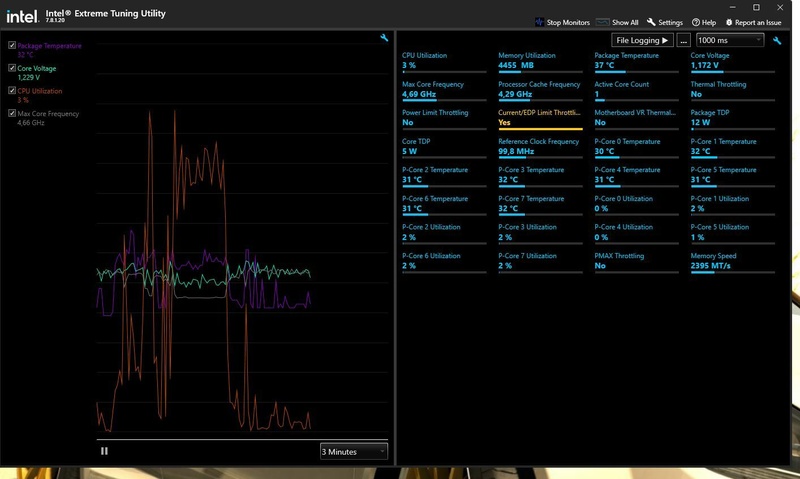Image resolution: width=800 pixels, height=479 pixels.
Task: Uncheck CPU Utilization graph line
Action: pos(12,90)
